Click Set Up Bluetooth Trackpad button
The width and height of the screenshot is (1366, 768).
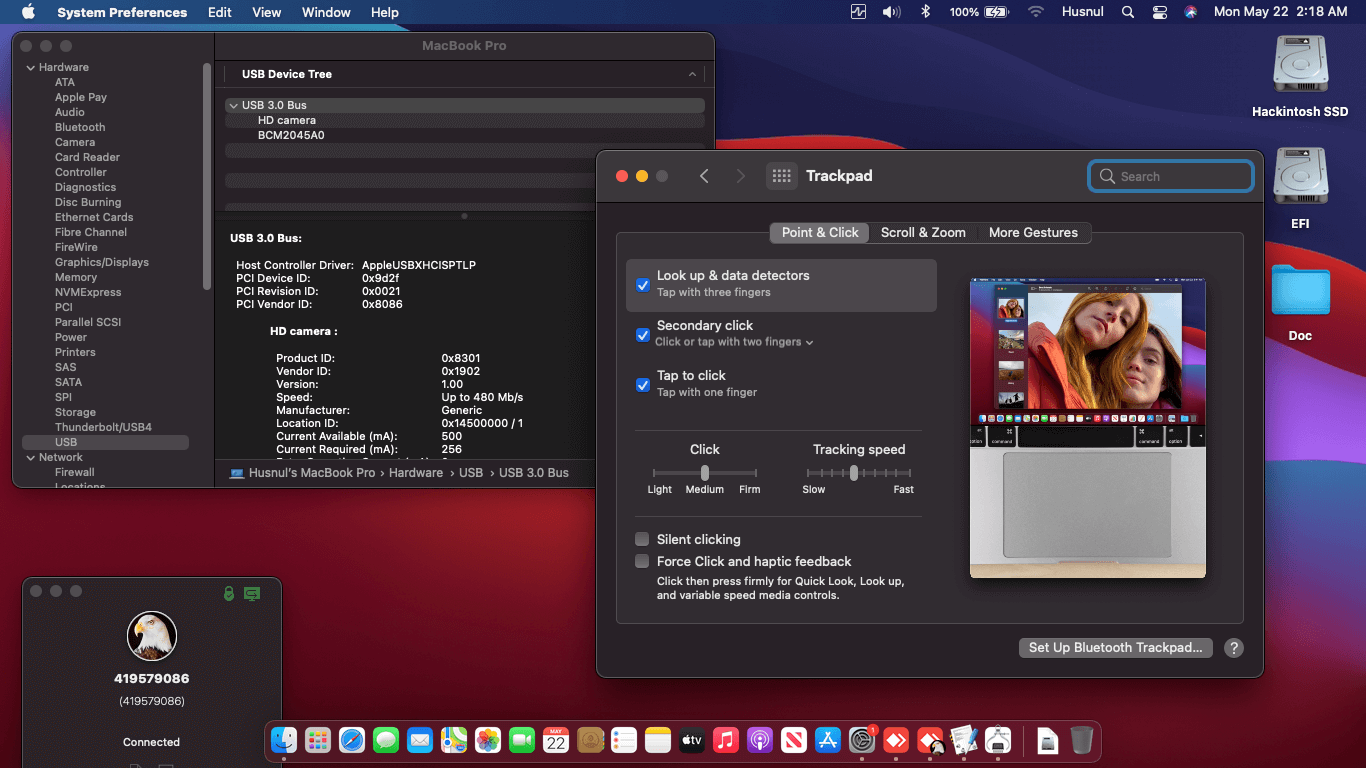pos(1115,648)
